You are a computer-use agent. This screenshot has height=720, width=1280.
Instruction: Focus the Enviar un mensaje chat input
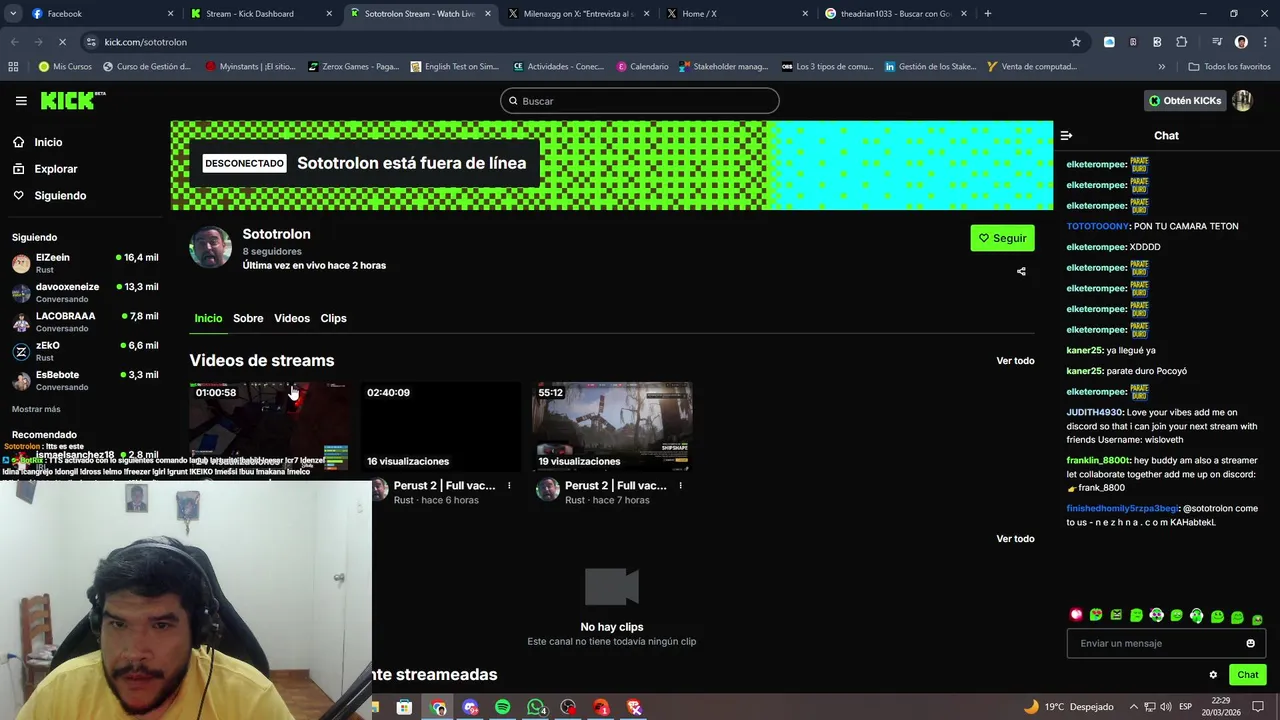1166,643
